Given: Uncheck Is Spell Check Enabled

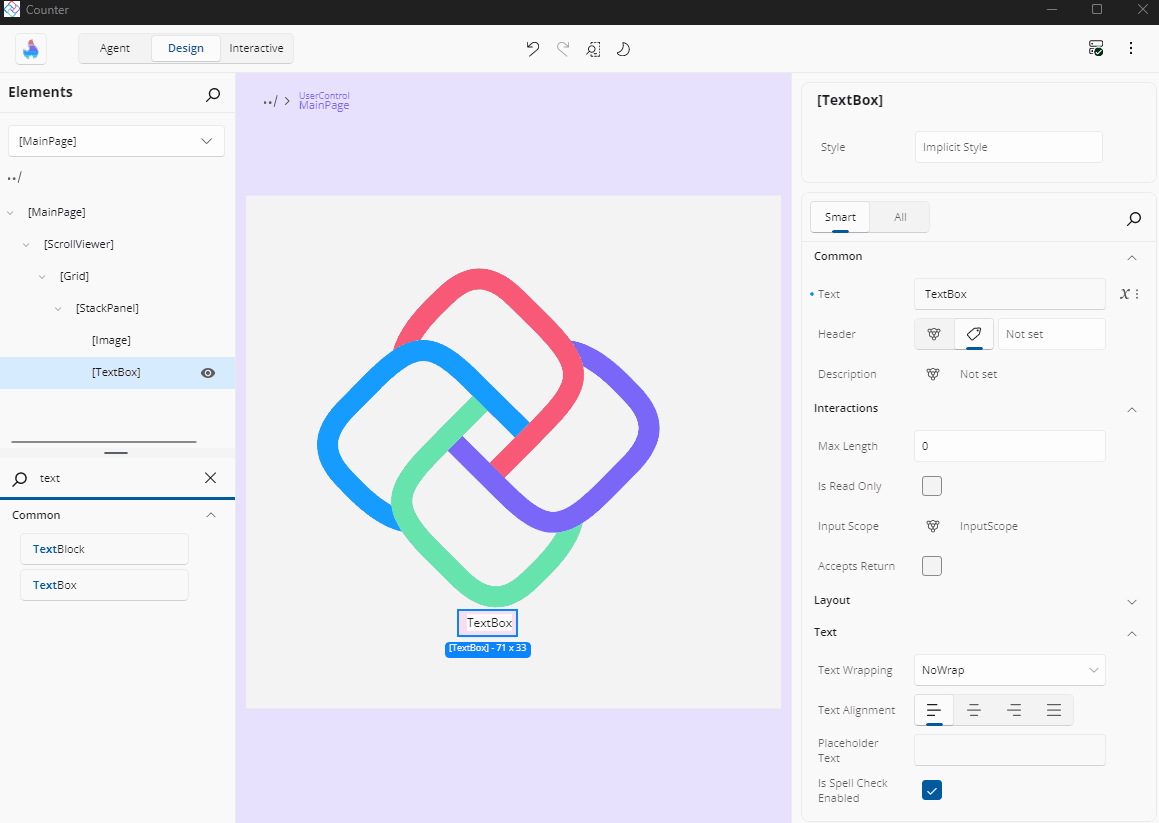Looking at the screenshot, I should coord(931,791).
